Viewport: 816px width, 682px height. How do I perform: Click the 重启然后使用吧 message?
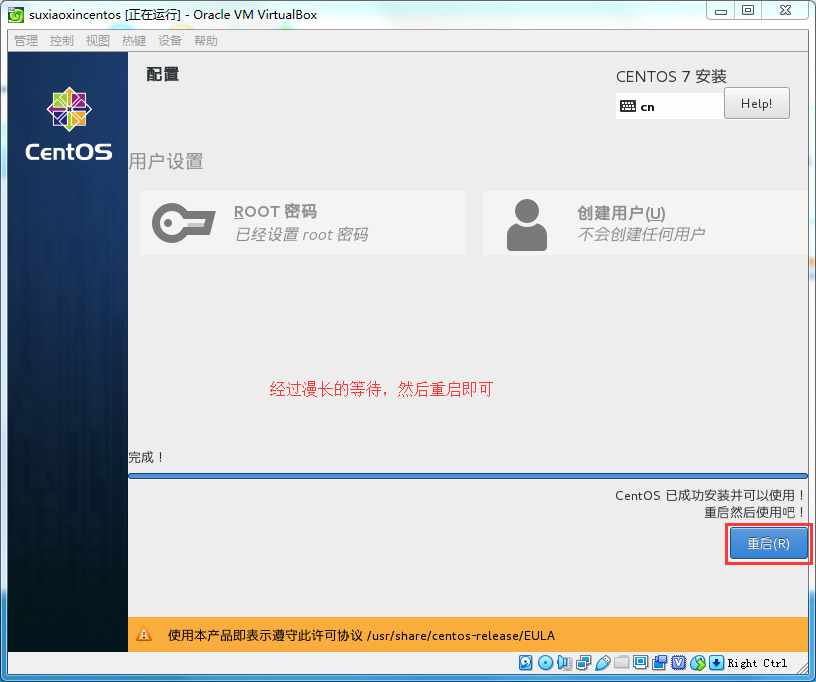click(755, 512)
